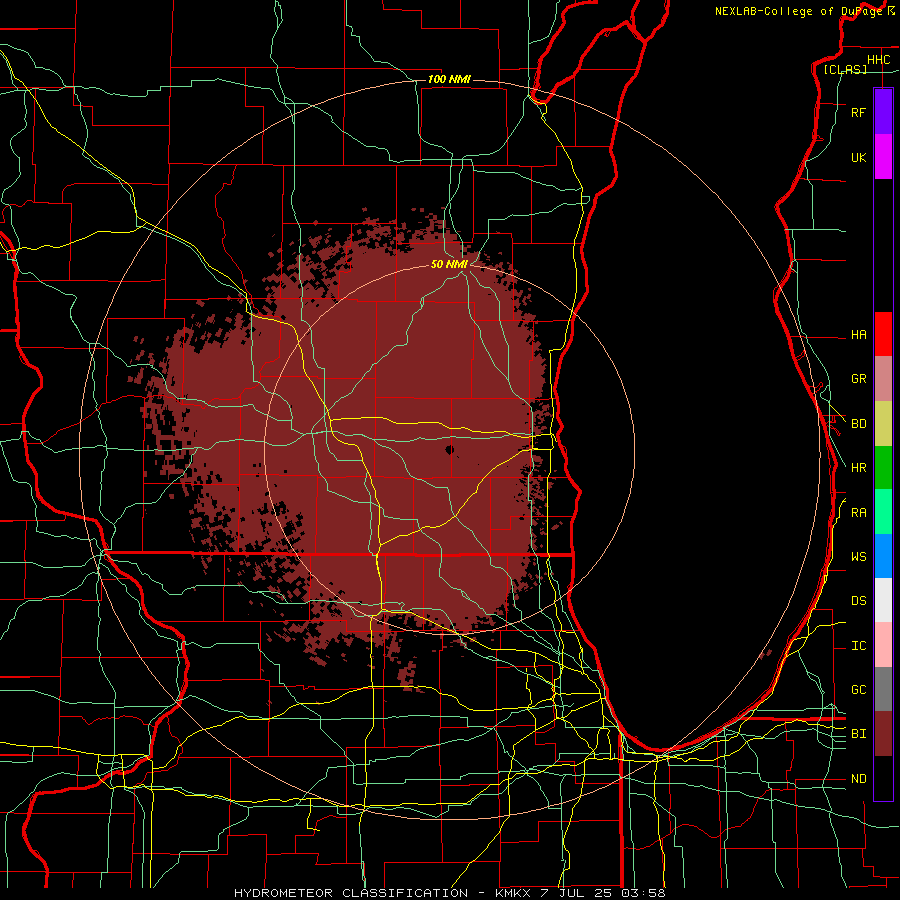Pick the RA light green legend swatch
Screen dimensions: 900x900
click(x=883, y=512)
